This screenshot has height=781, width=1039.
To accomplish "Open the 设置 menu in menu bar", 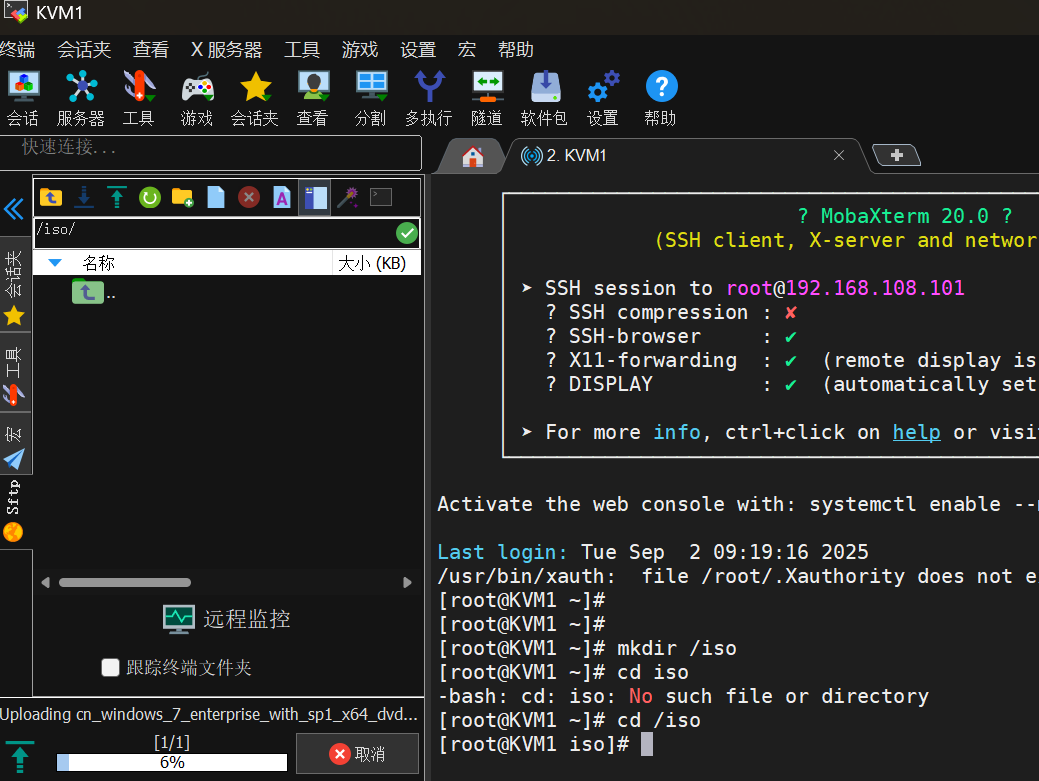I will point(418,50).
